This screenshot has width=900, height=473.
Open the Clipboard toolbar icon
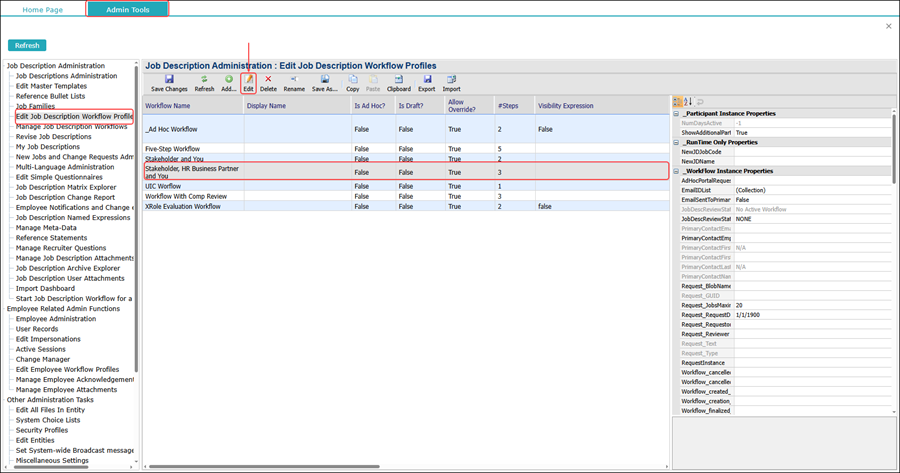point(399,79)
